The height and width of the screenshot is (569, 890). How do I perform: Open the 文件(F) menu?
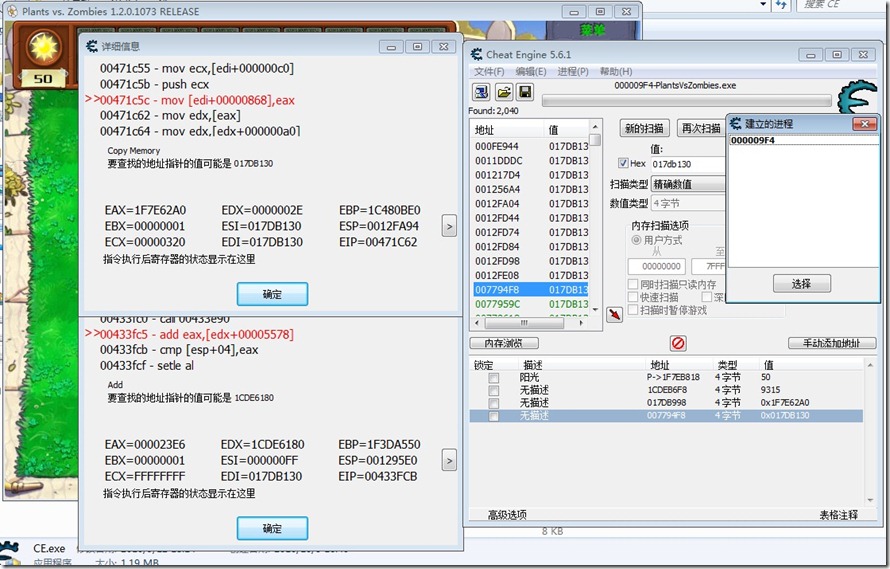click(x=489, y=72)
